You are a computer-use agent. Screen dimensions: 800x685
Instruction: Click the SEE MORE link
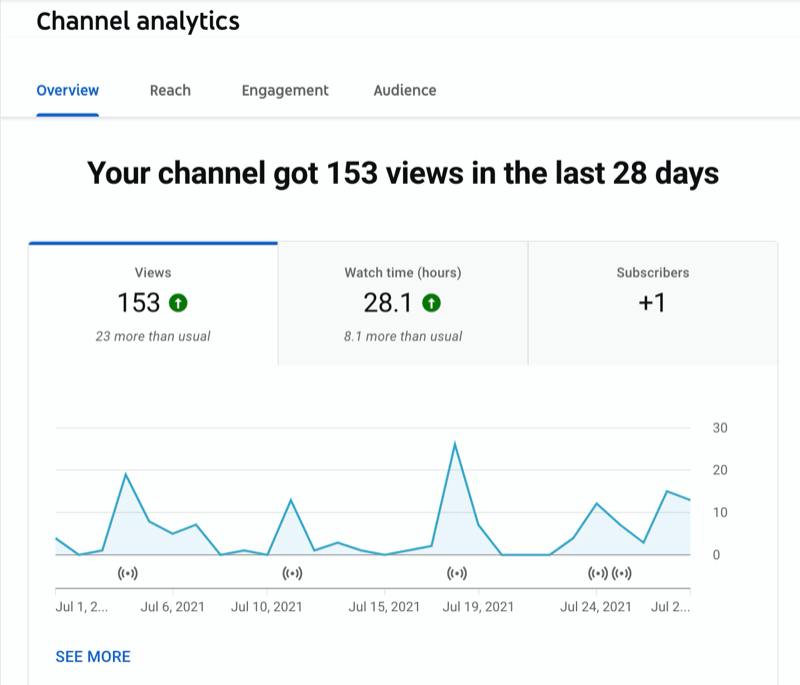(93, 657)
